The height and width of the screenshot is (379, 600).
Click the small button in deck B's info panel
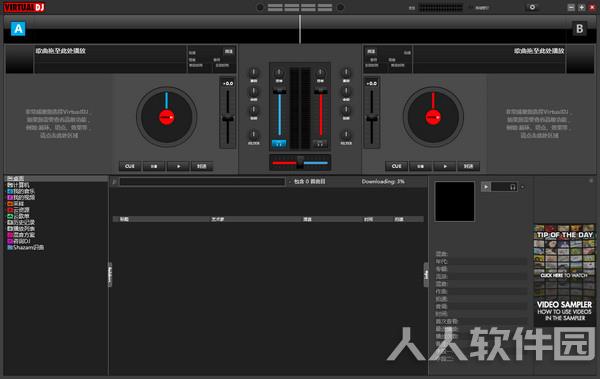click(x=371, y=52)
